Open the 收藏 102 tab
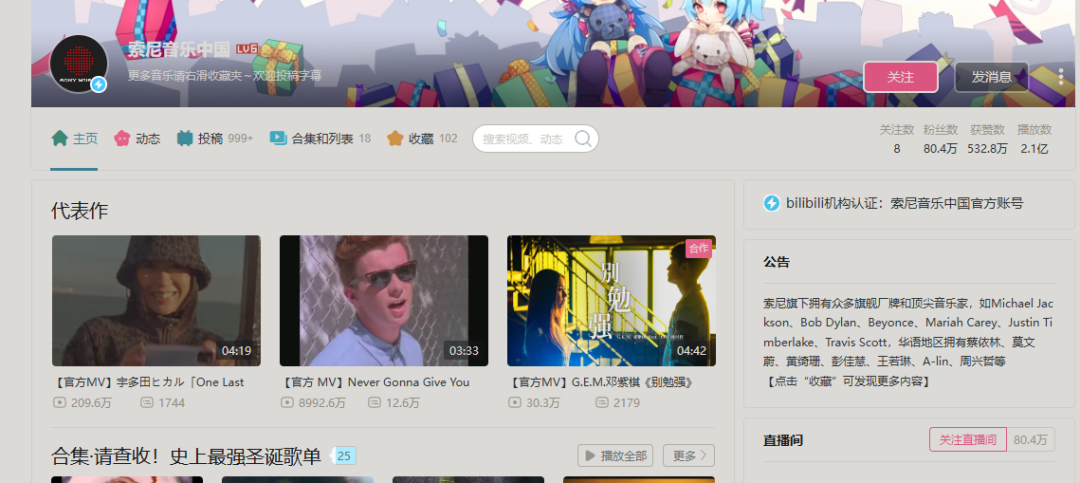 [x=422, y=138]
